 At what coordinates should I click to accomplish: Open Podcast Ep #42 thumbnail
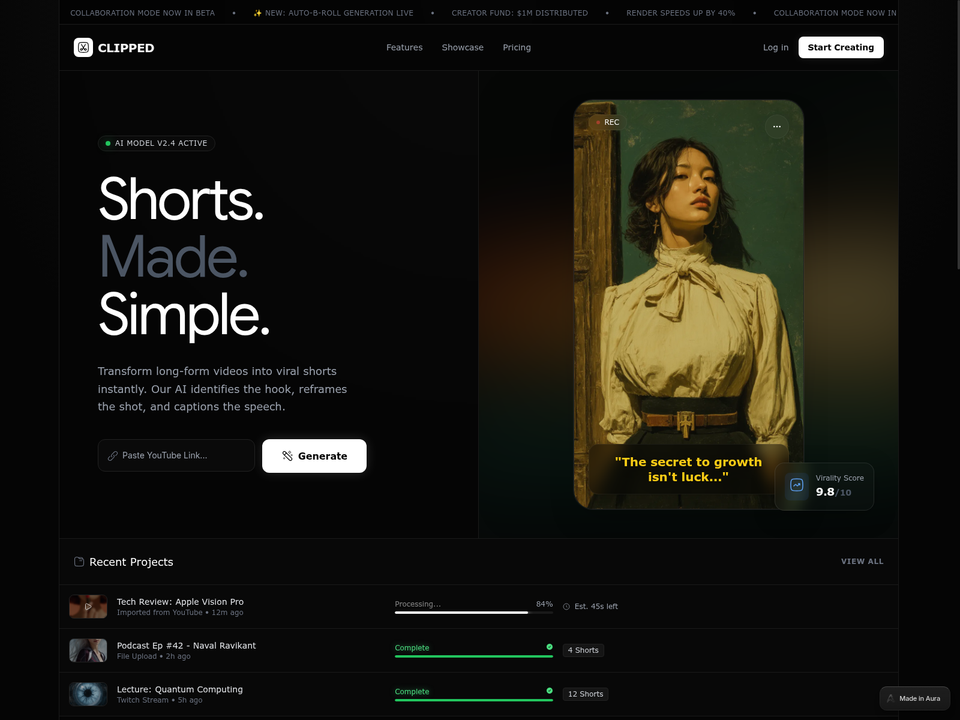88,650
